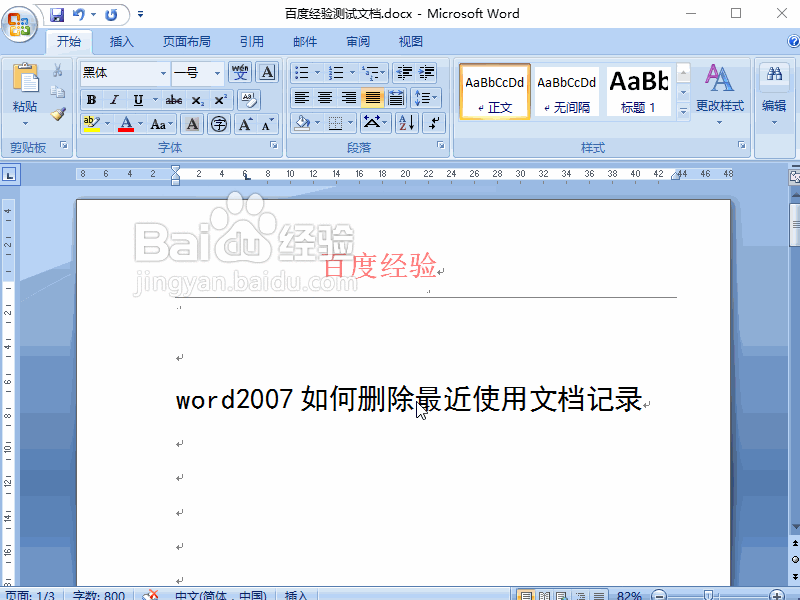Switch to the 邮件 tab
The height and width of the screenshot is (600, 800).
[x=305, y=41]
